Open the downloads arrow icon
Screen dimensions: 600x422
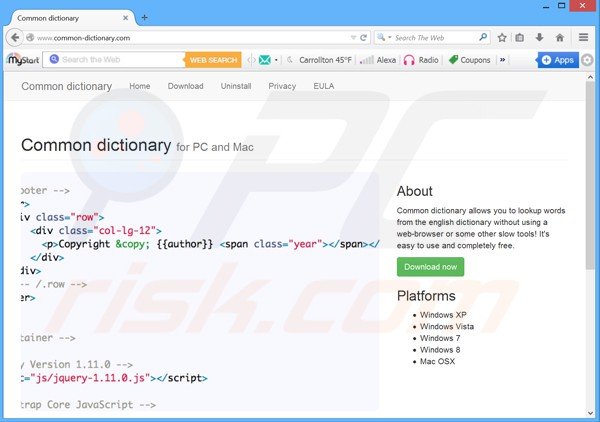click(540, 37)
